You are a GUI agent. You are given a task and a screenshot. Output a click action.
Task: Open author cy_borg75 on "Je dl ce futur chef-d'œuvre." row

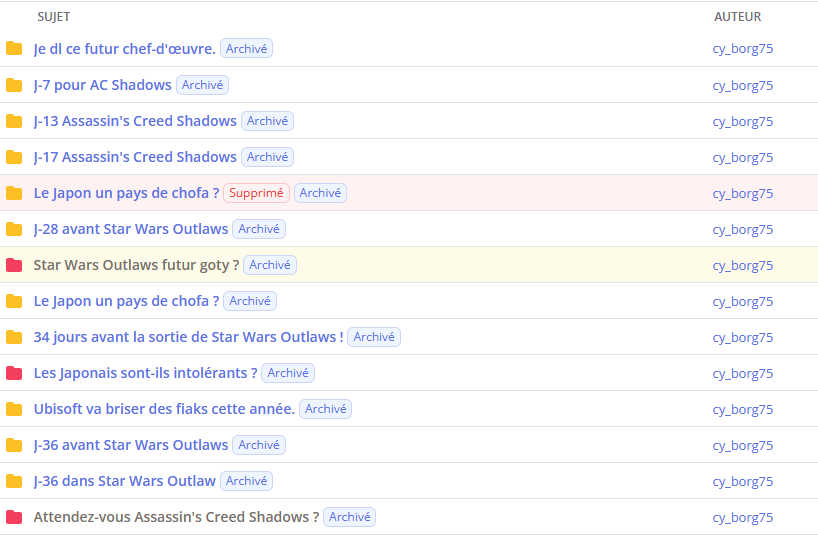(742, 49)
